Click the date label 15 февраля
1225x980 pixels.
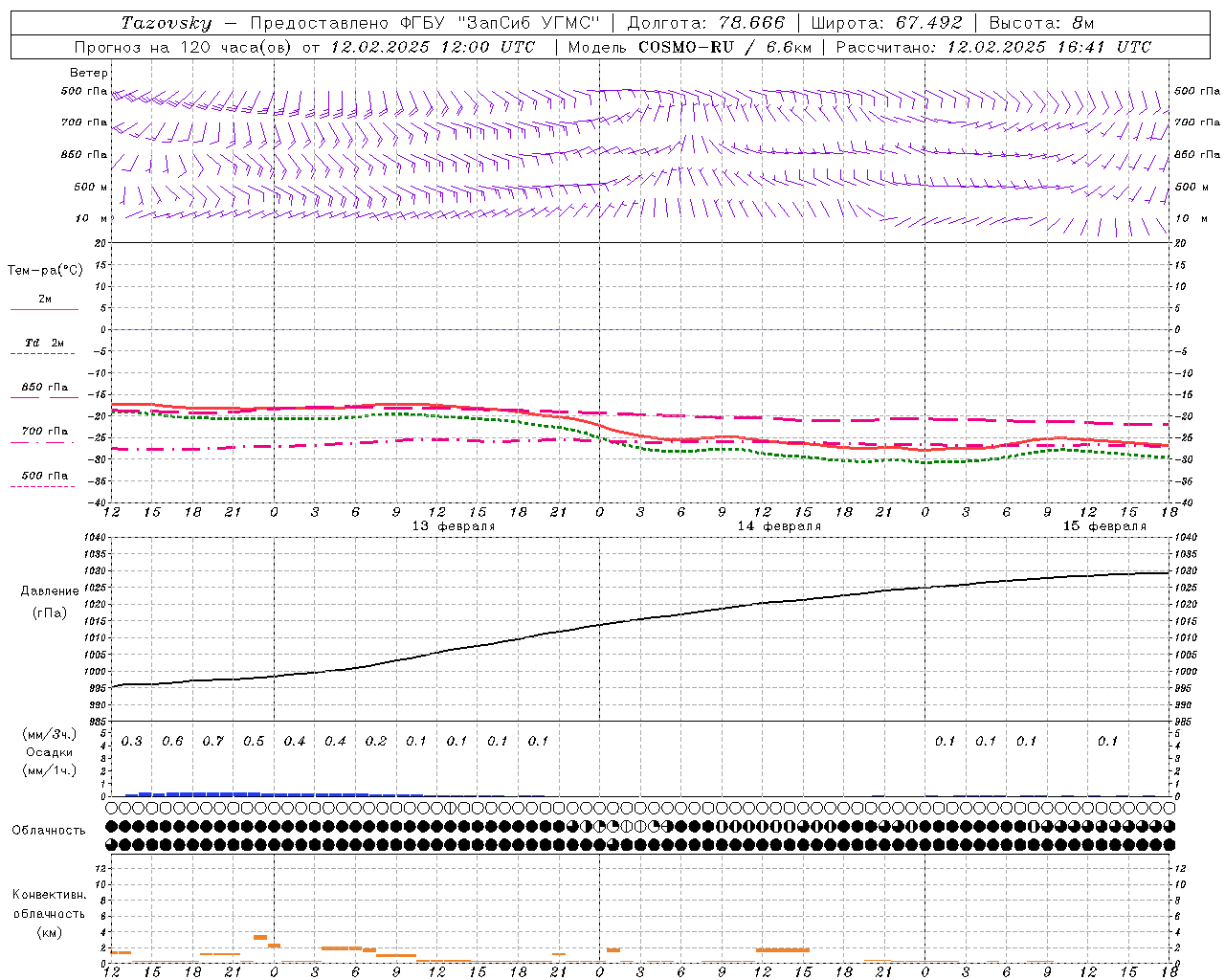click(1104, 526)
